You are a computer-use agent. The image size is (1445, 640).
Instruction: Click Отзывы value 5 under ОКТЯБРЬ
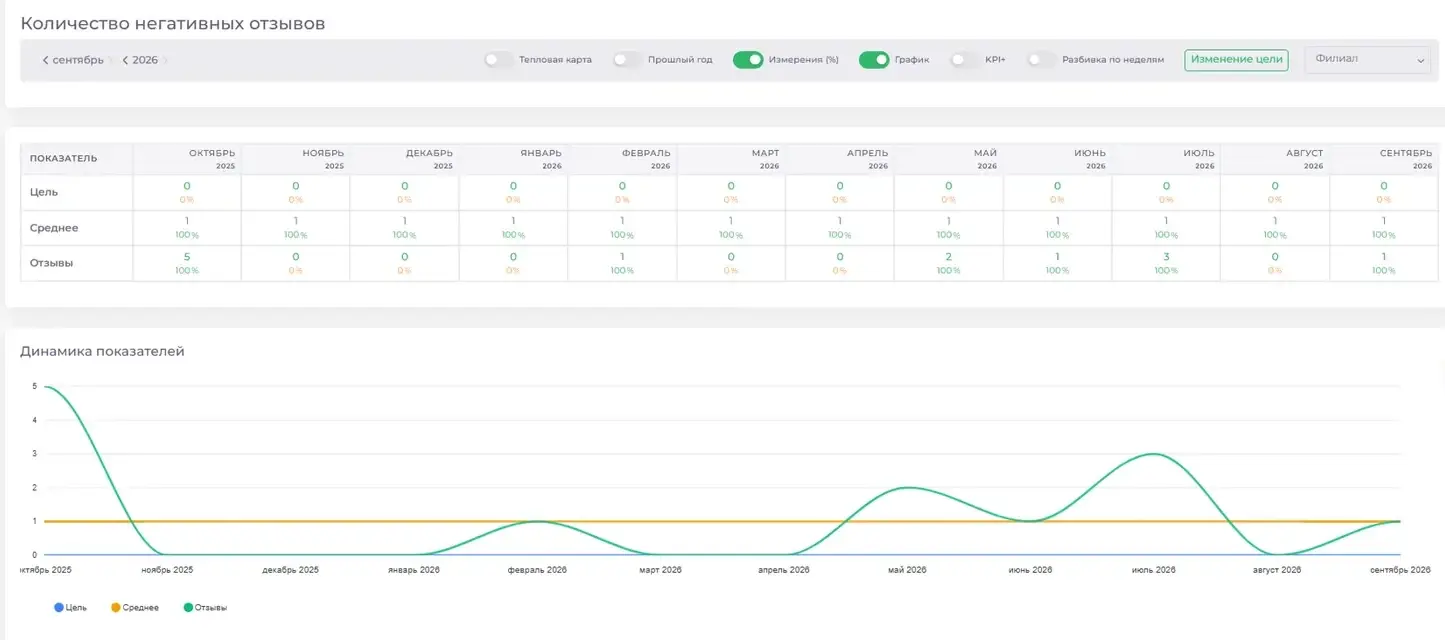point(187,257)
